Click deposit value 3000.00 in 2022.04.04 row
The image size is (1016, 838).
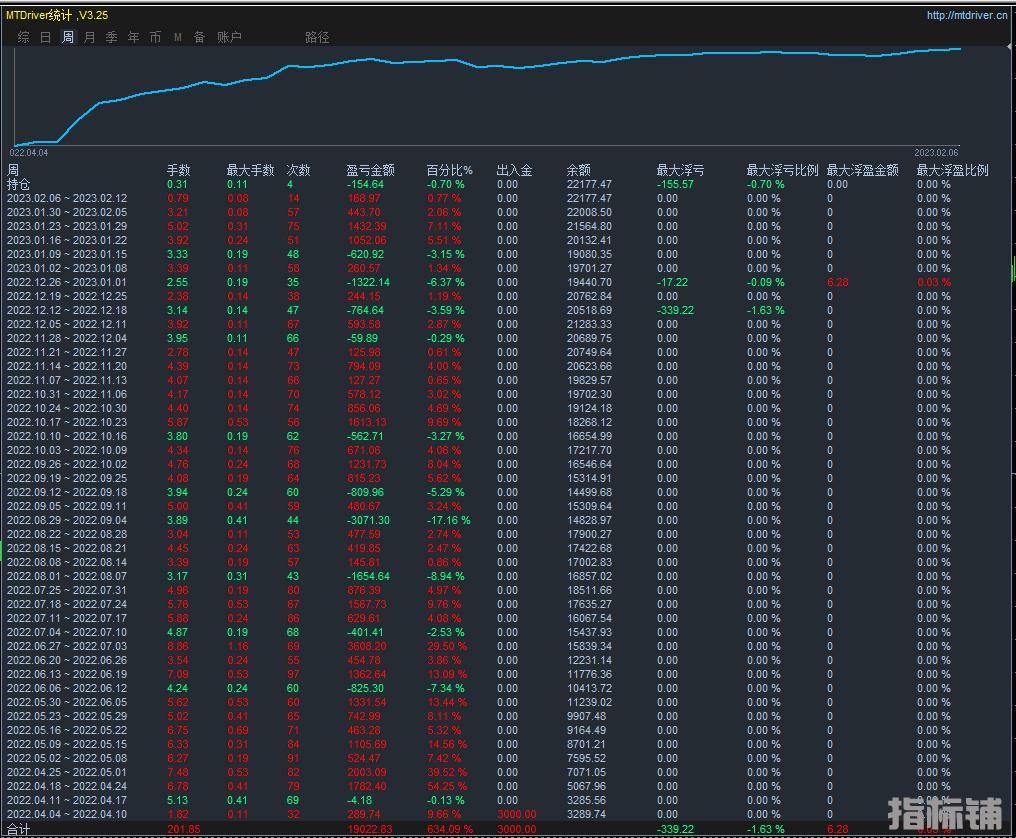pos(516,815)
